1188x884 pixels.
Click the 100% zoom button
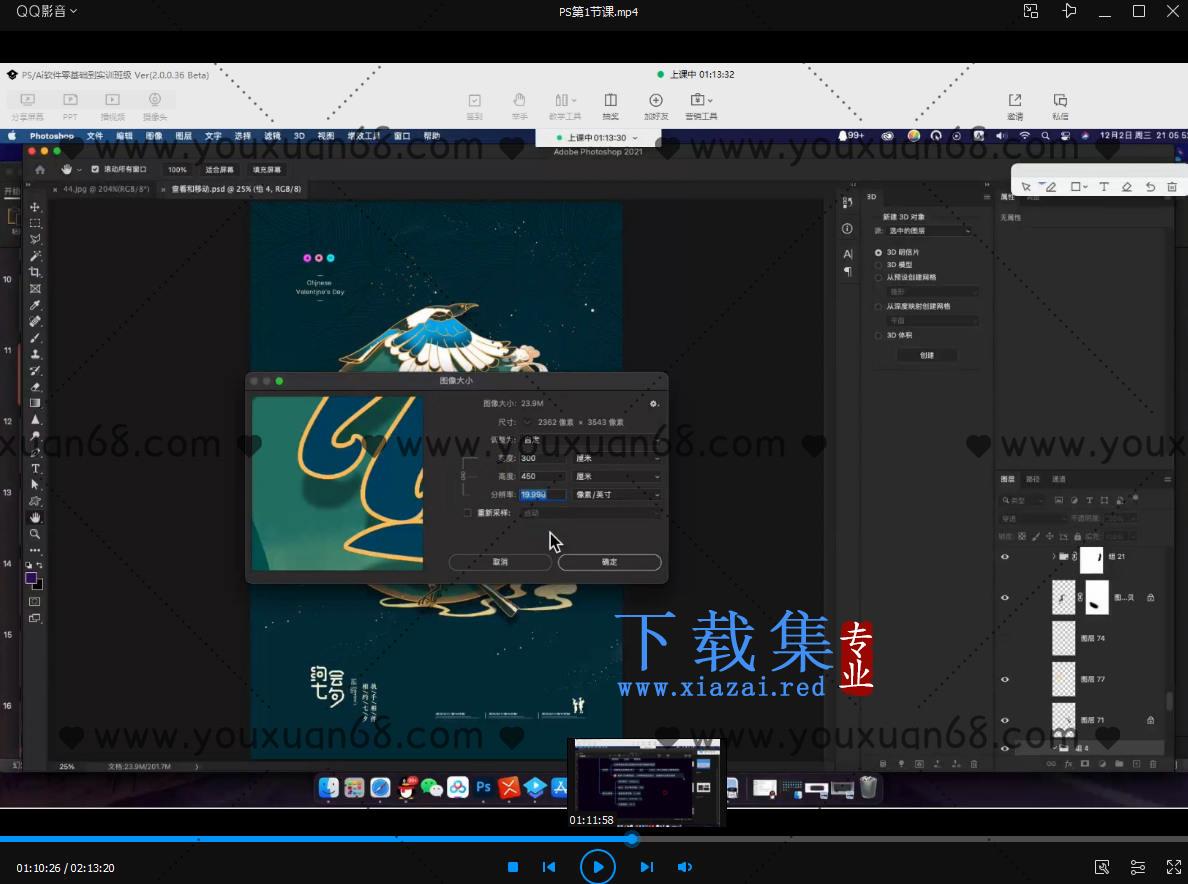tap(177, 170)
